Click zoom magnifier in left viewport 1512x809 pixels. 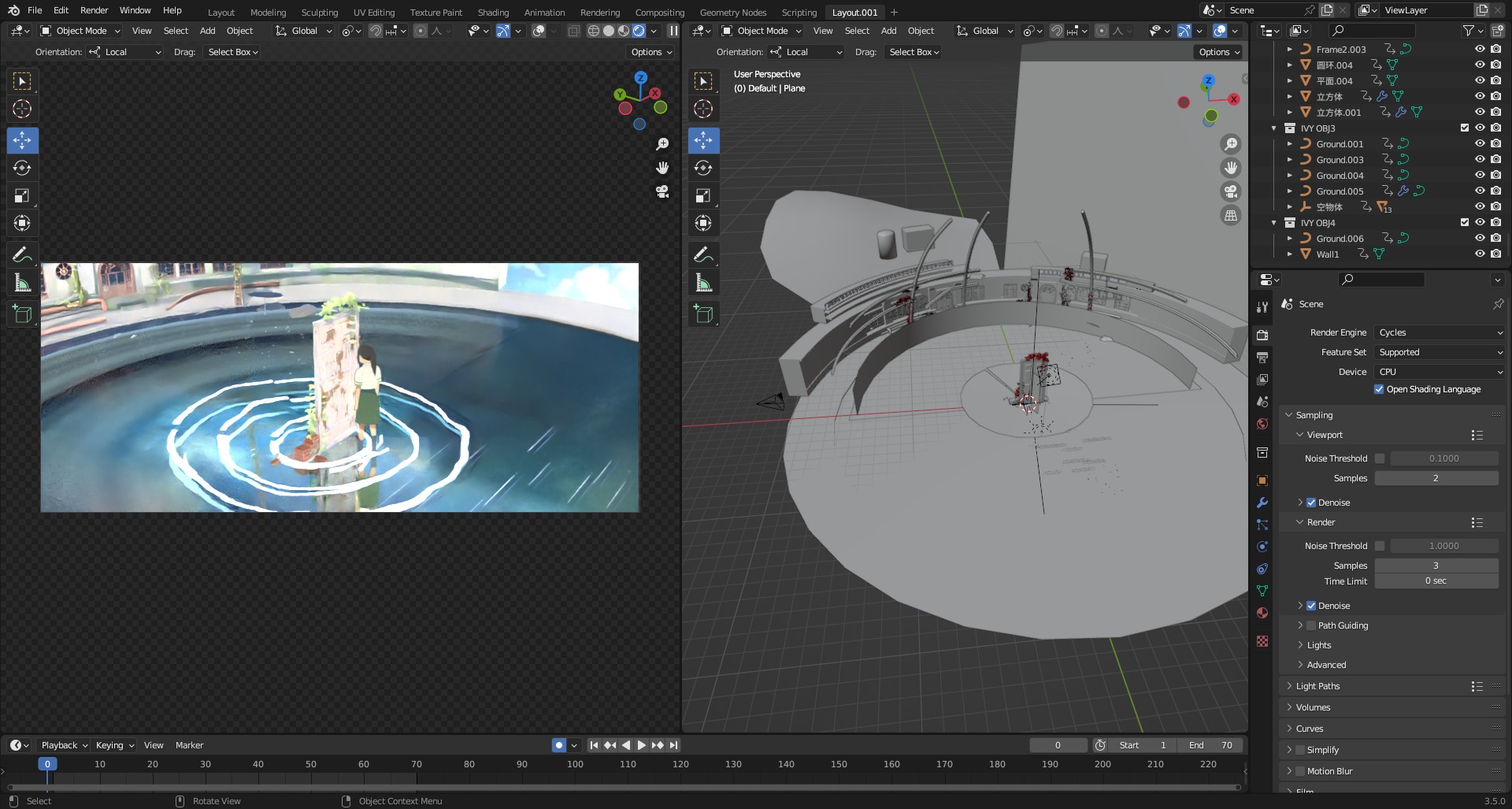(662, 144)
